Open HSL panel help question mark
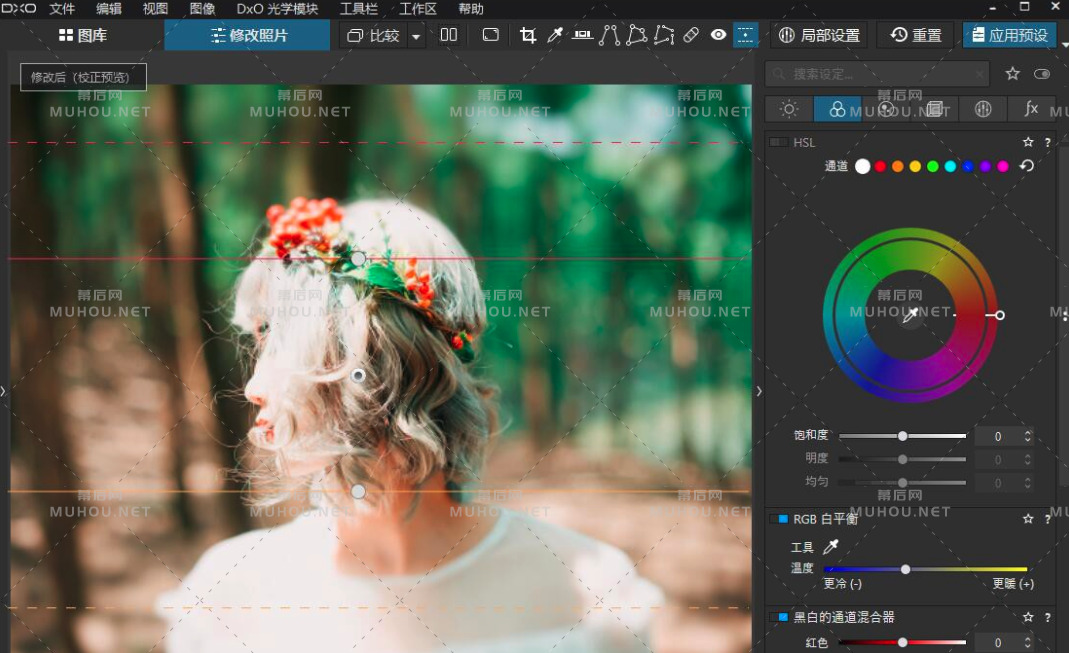Screen dimensions: 1069x653 pos(1048,142)
